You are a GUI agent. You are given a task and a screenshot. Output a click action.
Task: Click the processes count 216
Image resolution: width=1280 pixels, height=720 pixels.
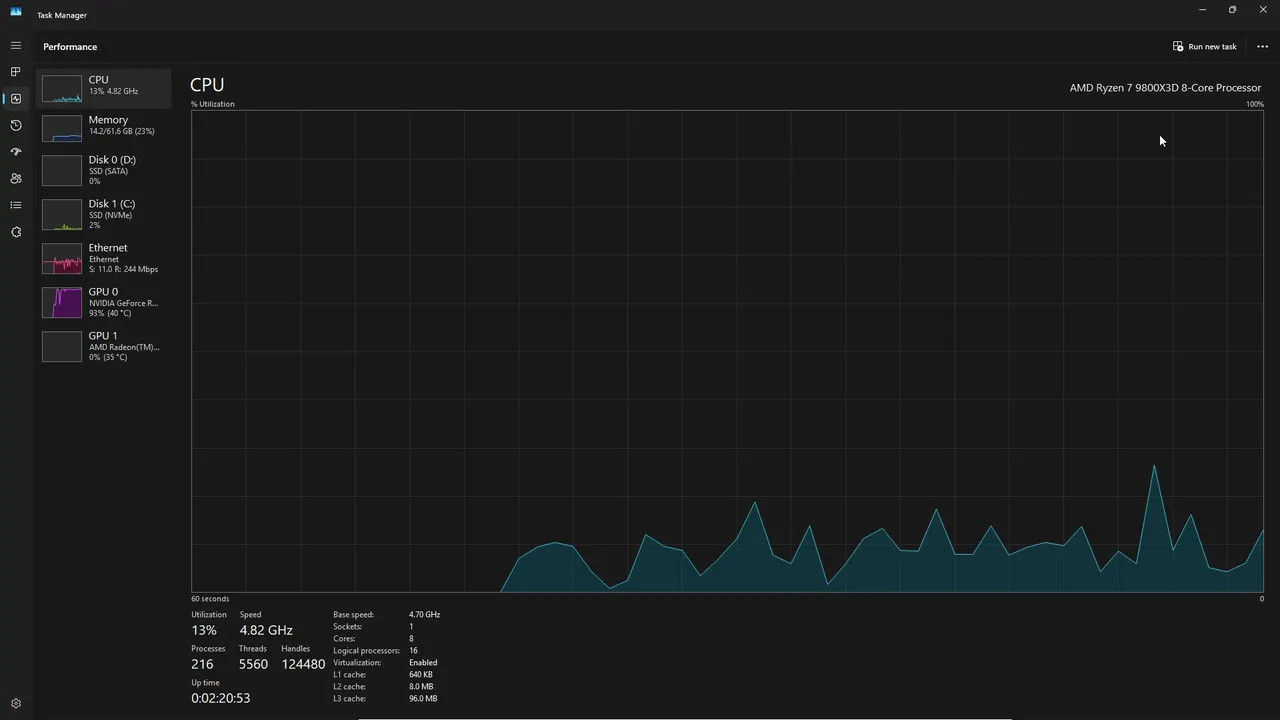202,664
